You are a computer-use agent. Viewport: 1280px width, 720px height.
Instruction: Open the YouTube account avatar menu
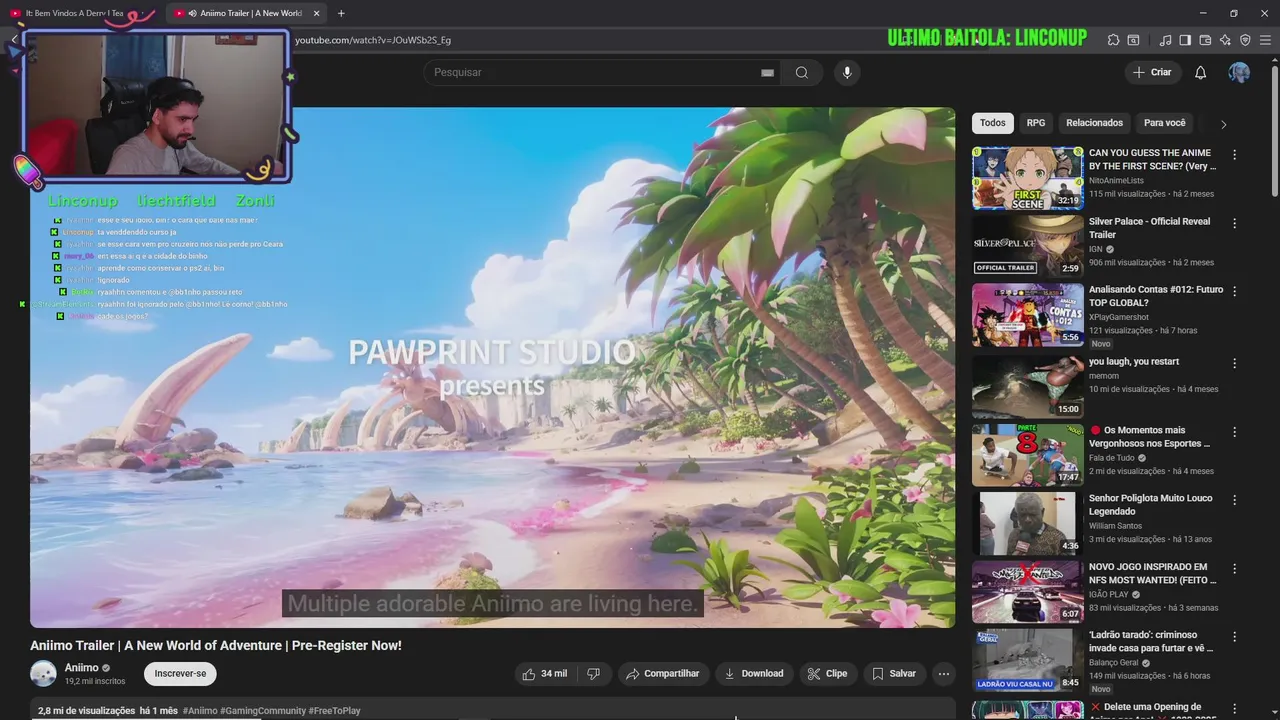click(1239, 72)
